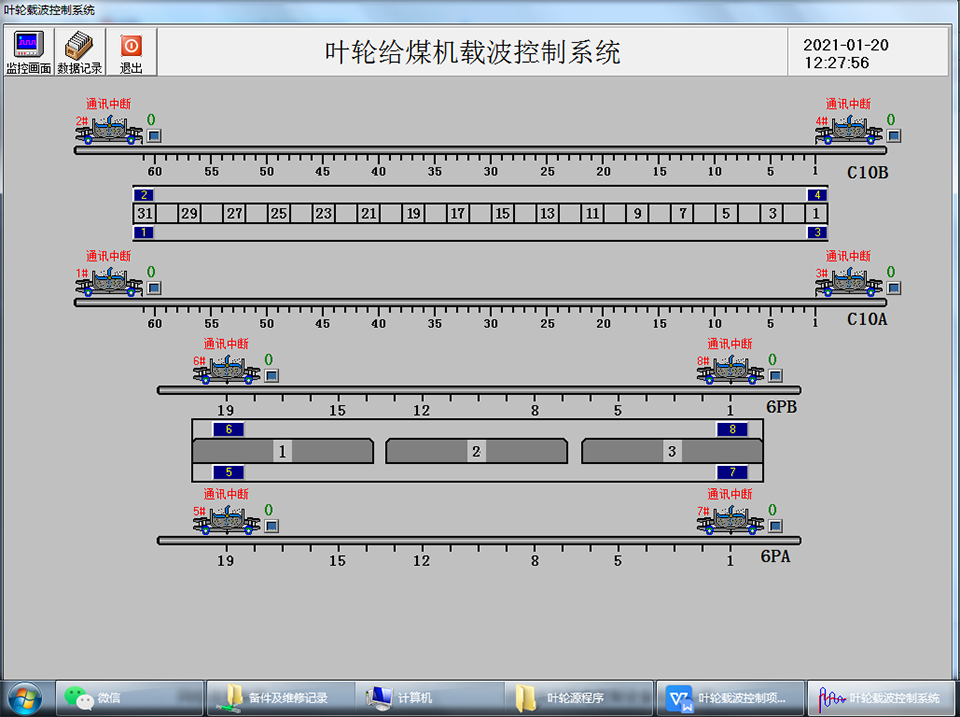Open the 数据记录 data records

(80, 52)
